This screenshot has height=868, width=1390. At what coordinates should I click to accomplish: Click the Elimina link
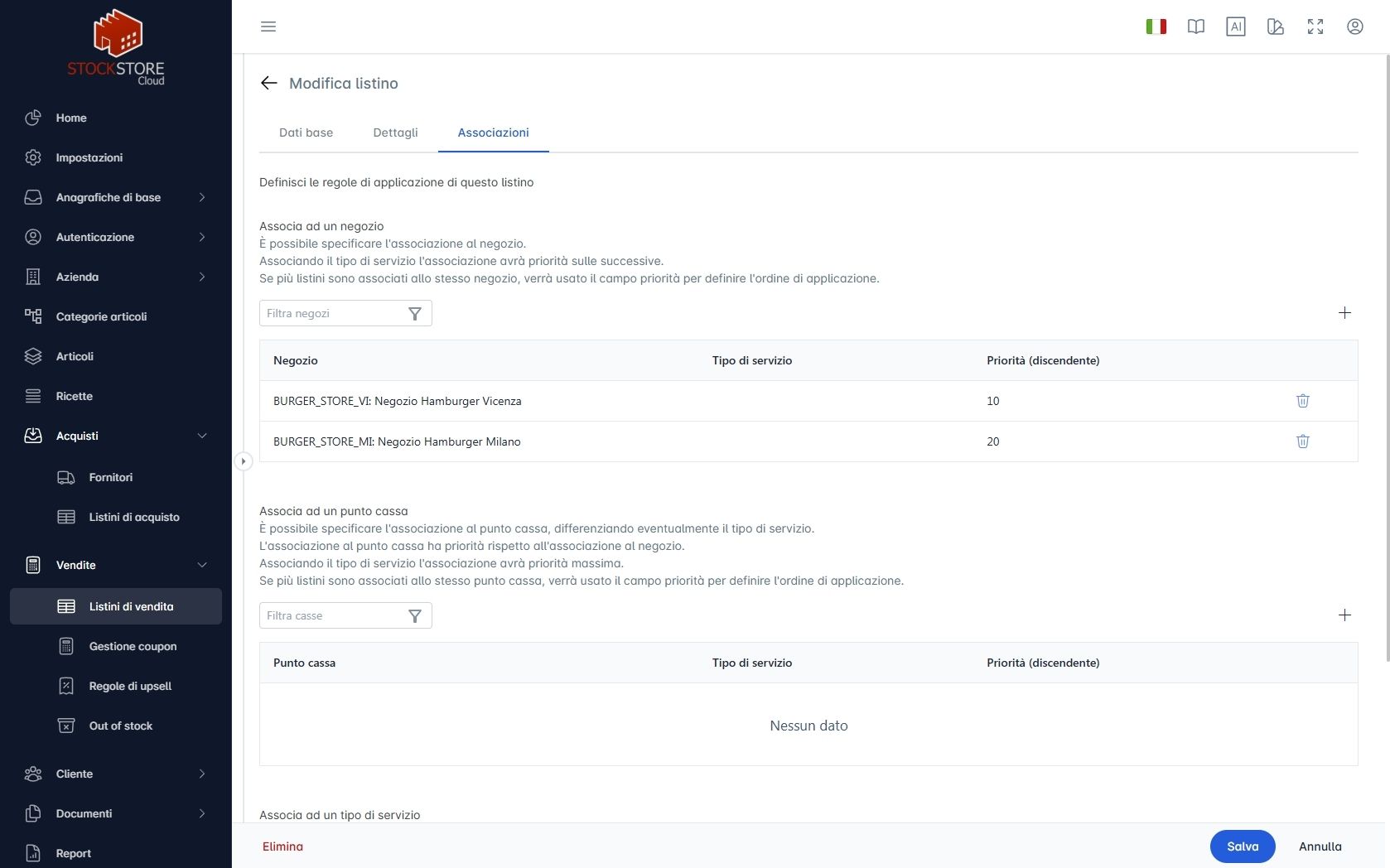pyautogui.click(x=282, y=846)
